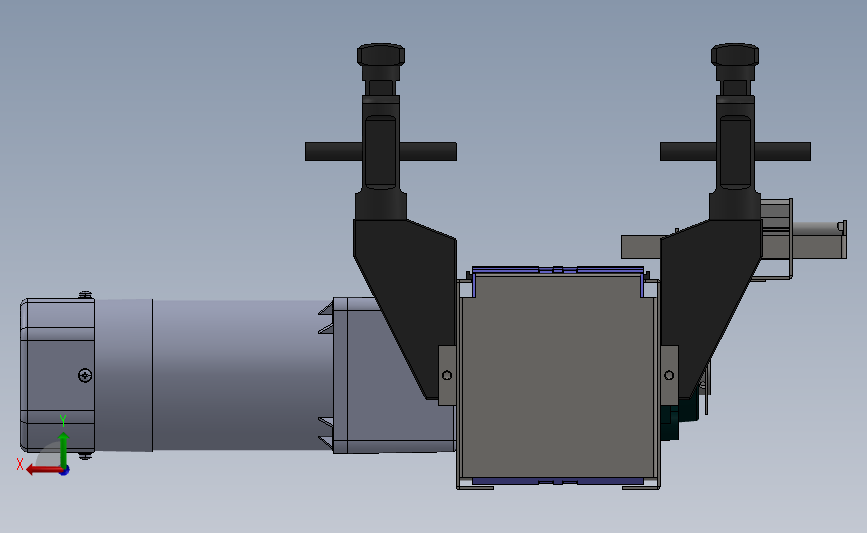Pick the right clamp's horizontal T-handle bar
The height and width of the screenshot is (533, 867).
tap(735, 151)
